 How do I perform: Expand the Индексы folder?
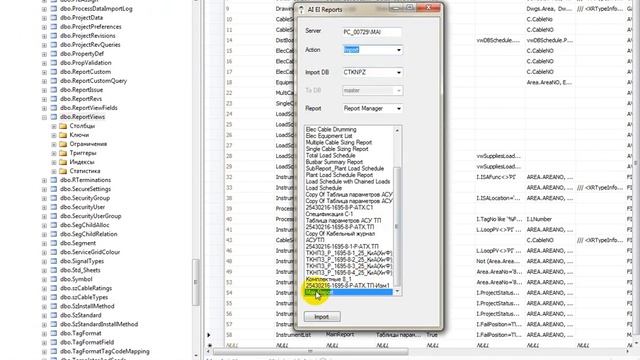[54, 162]
